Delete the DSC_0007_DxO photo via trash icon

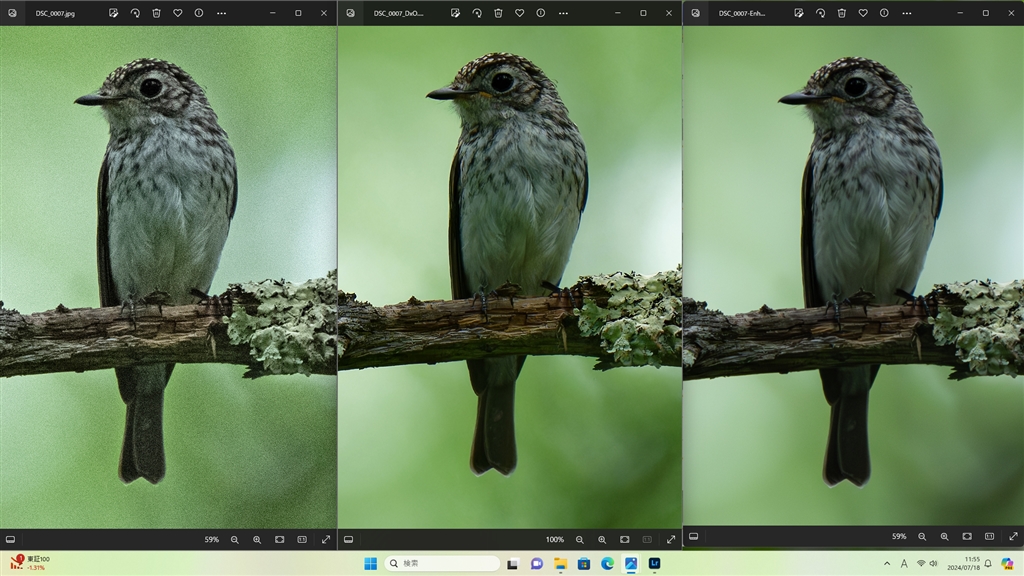click(x=498, y=13)
